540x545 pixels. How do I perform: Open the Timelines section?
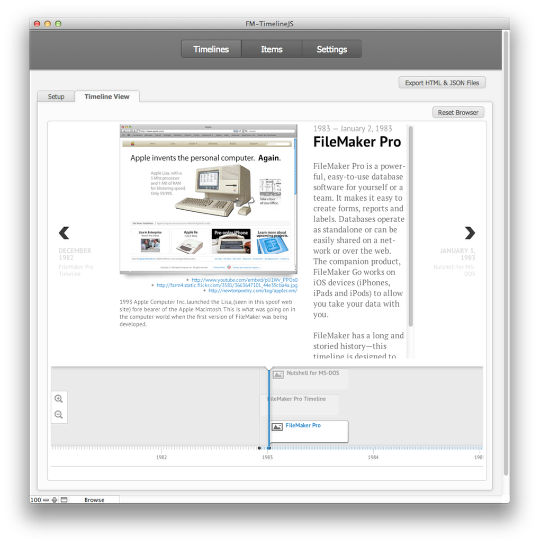point(211,49)
